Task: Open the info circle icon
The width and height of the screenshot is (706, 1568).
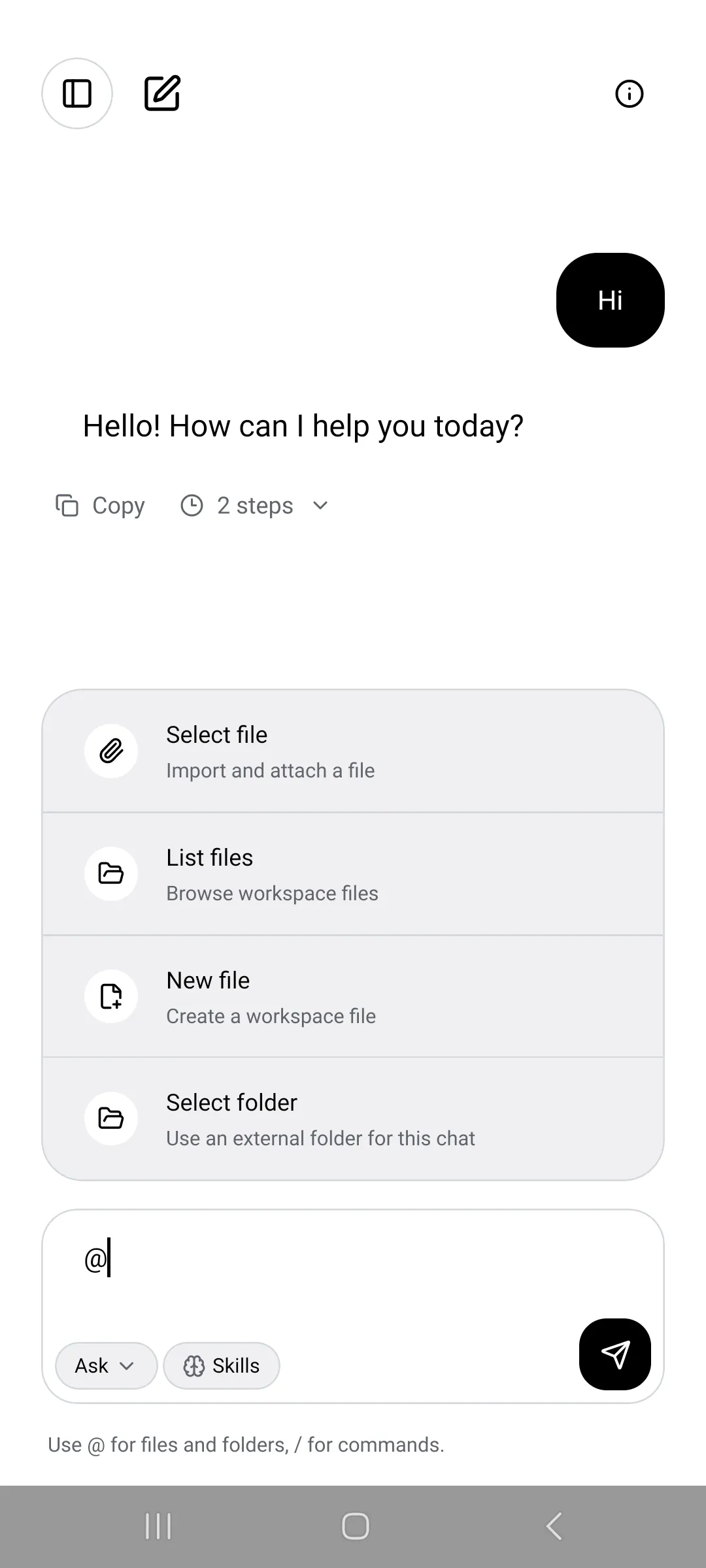Action: tap(630, 94)
